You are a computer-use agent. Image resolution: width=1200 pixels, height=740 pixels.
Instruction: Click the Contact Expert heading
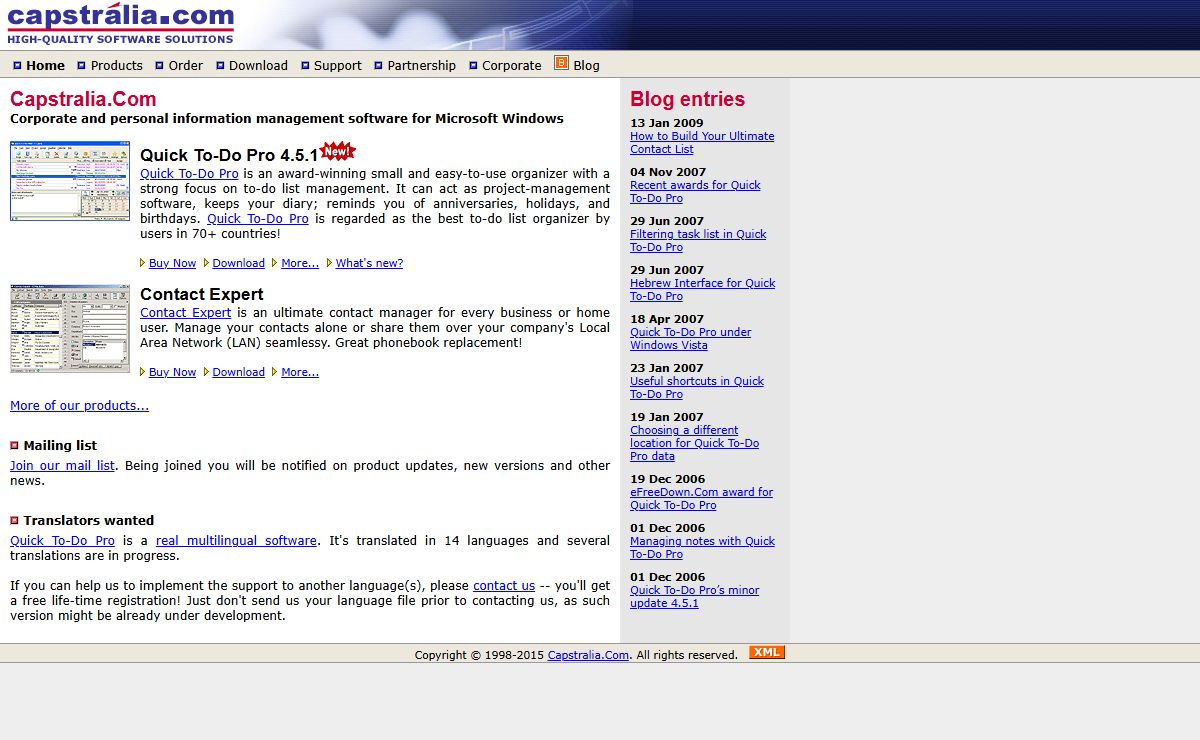(201, 294)
